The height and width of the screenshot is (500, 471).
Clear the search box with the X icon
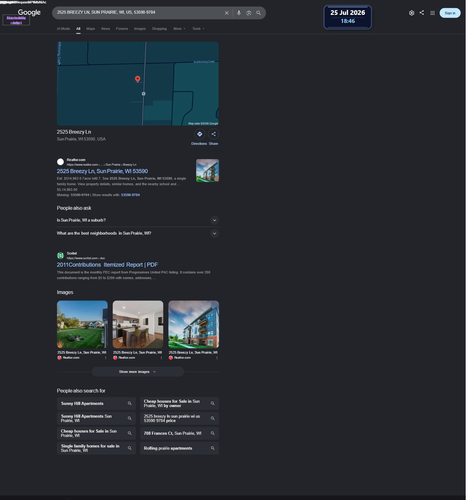227,13
